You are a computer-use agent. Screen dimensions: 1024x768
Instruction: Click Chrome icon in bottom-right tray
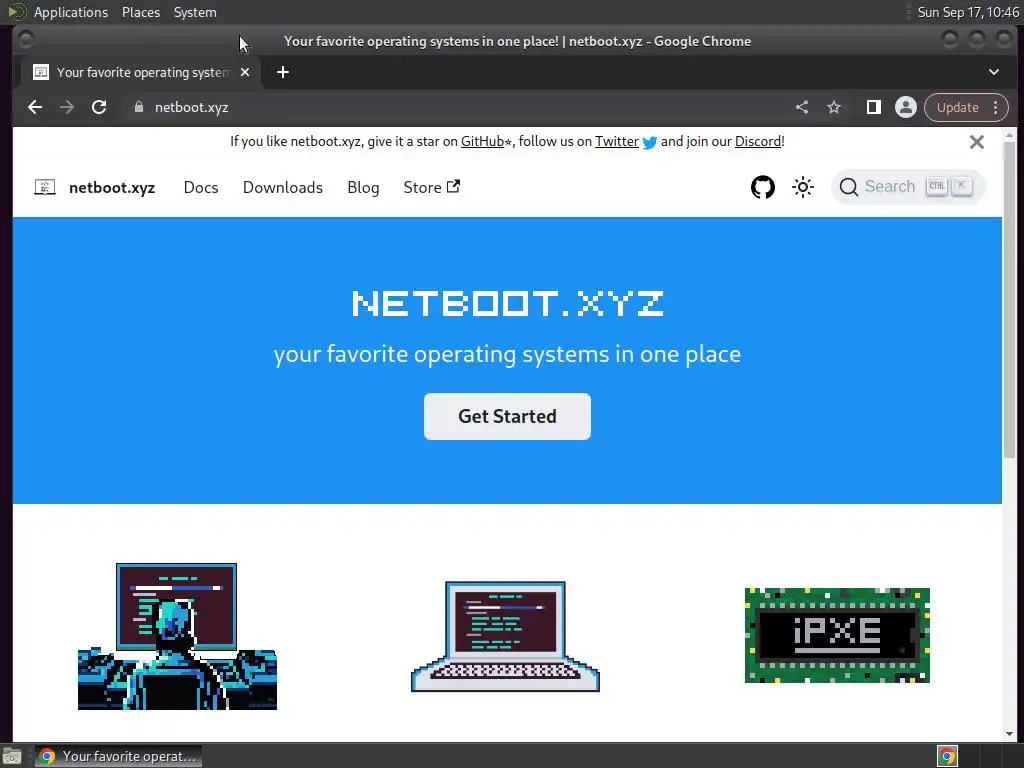pyautogui.click(x=948, y=756)
